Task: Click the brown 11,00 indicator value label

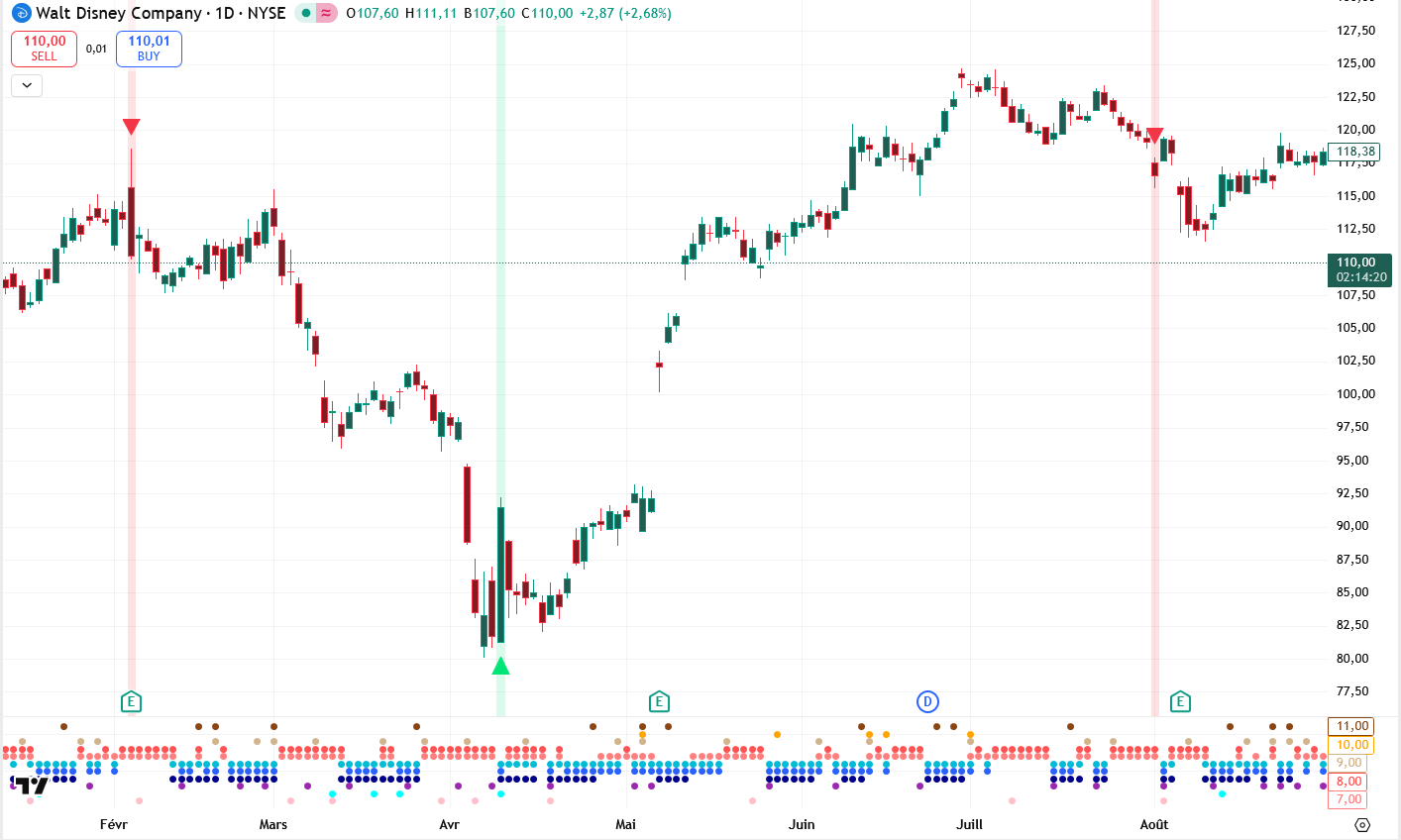Action: 1352,726
